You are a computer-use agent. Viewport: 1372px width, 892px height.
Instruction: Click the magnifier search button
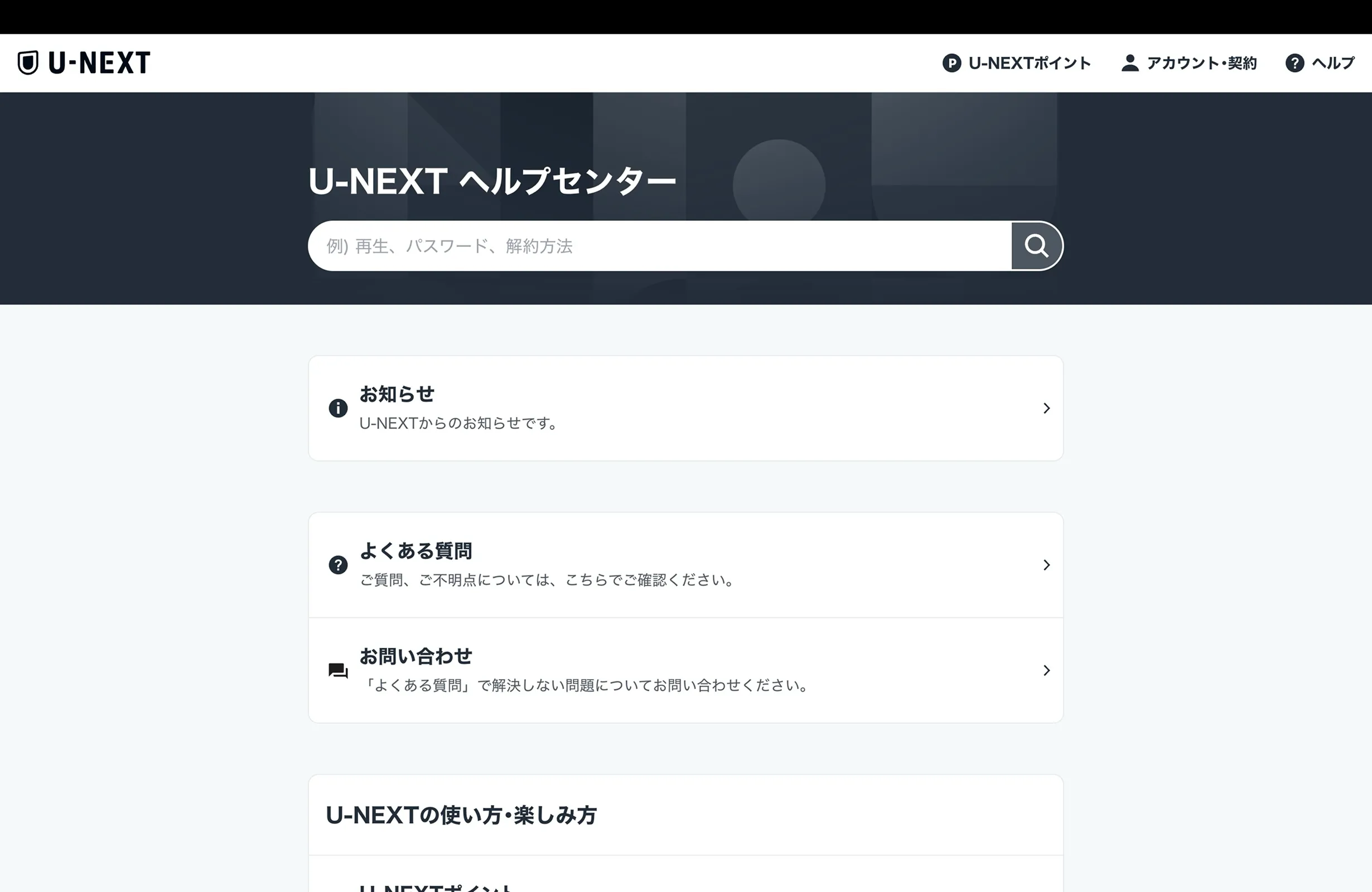[x=1036, y=246]
